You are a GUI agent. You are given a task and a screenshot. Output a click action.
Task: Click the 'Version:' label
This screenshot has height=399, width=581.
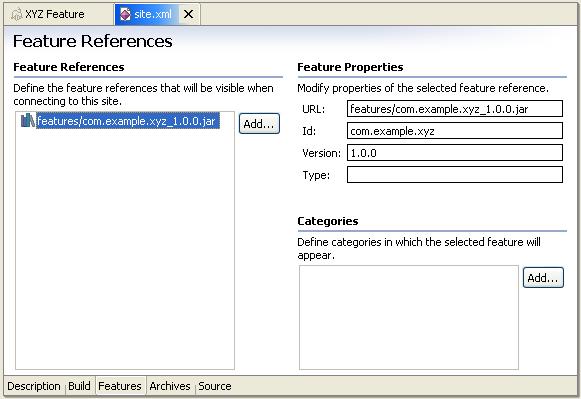[x=321, y=153]
